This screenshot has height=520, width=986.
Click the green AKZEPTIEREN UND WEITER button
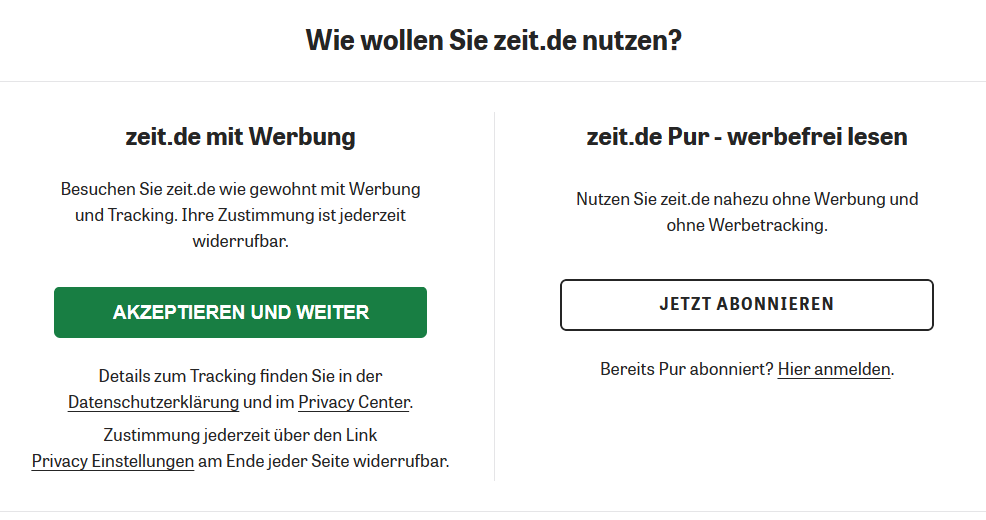[240, 312]
